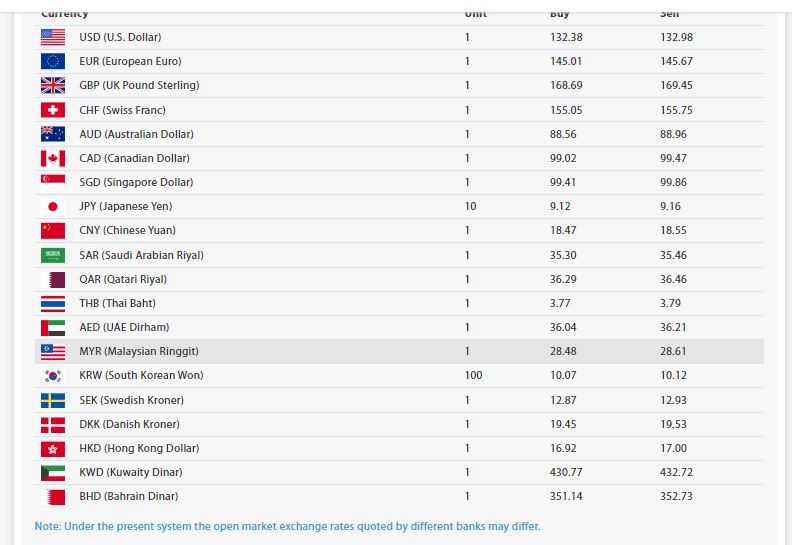
Task: Click the Swiss flag icon
Action: tap(53, 110)
